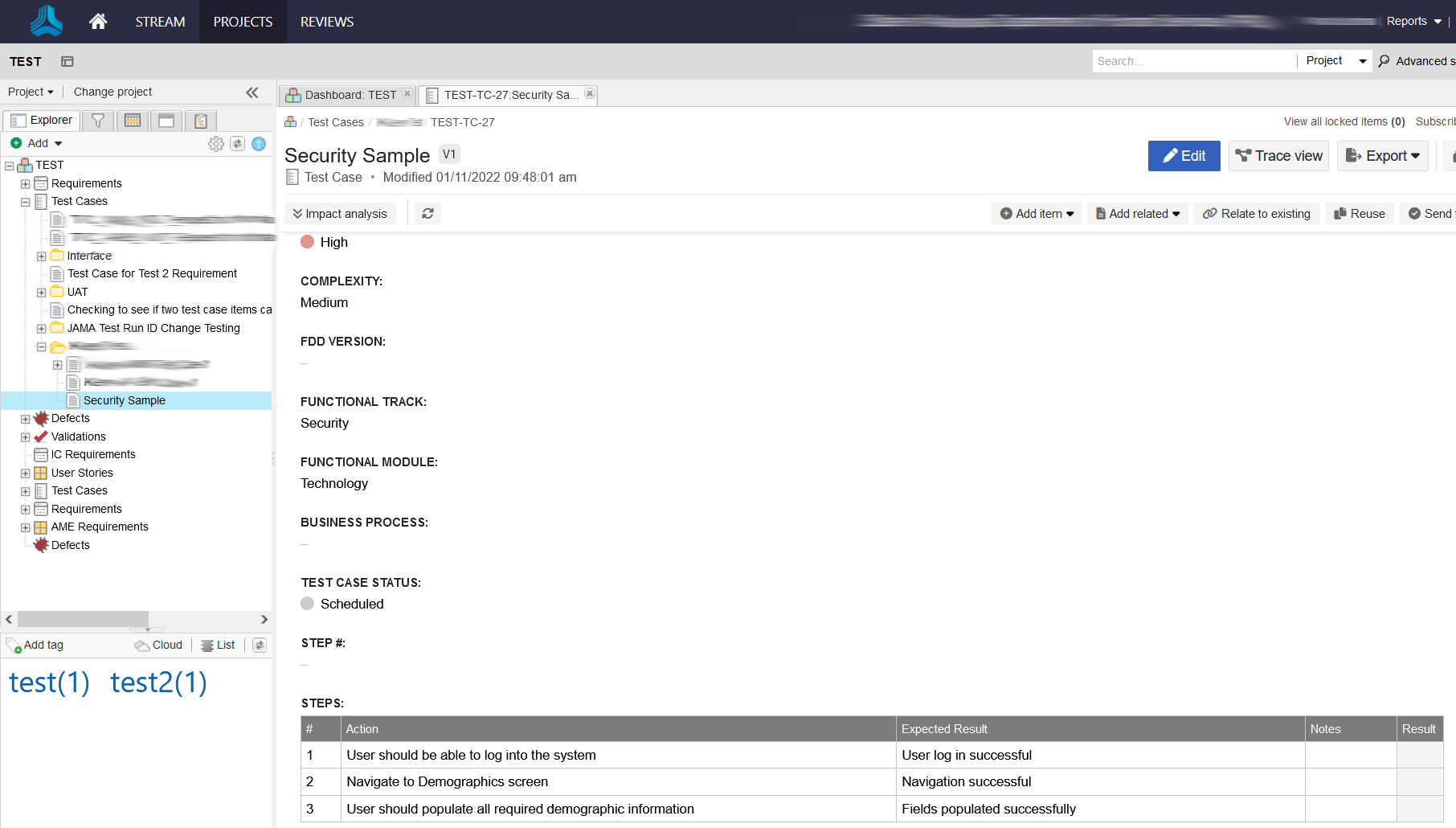Click the refresh icon in the tag panel
The height and width of the screenshot is (828, 1456).
(x=260, y=646)
